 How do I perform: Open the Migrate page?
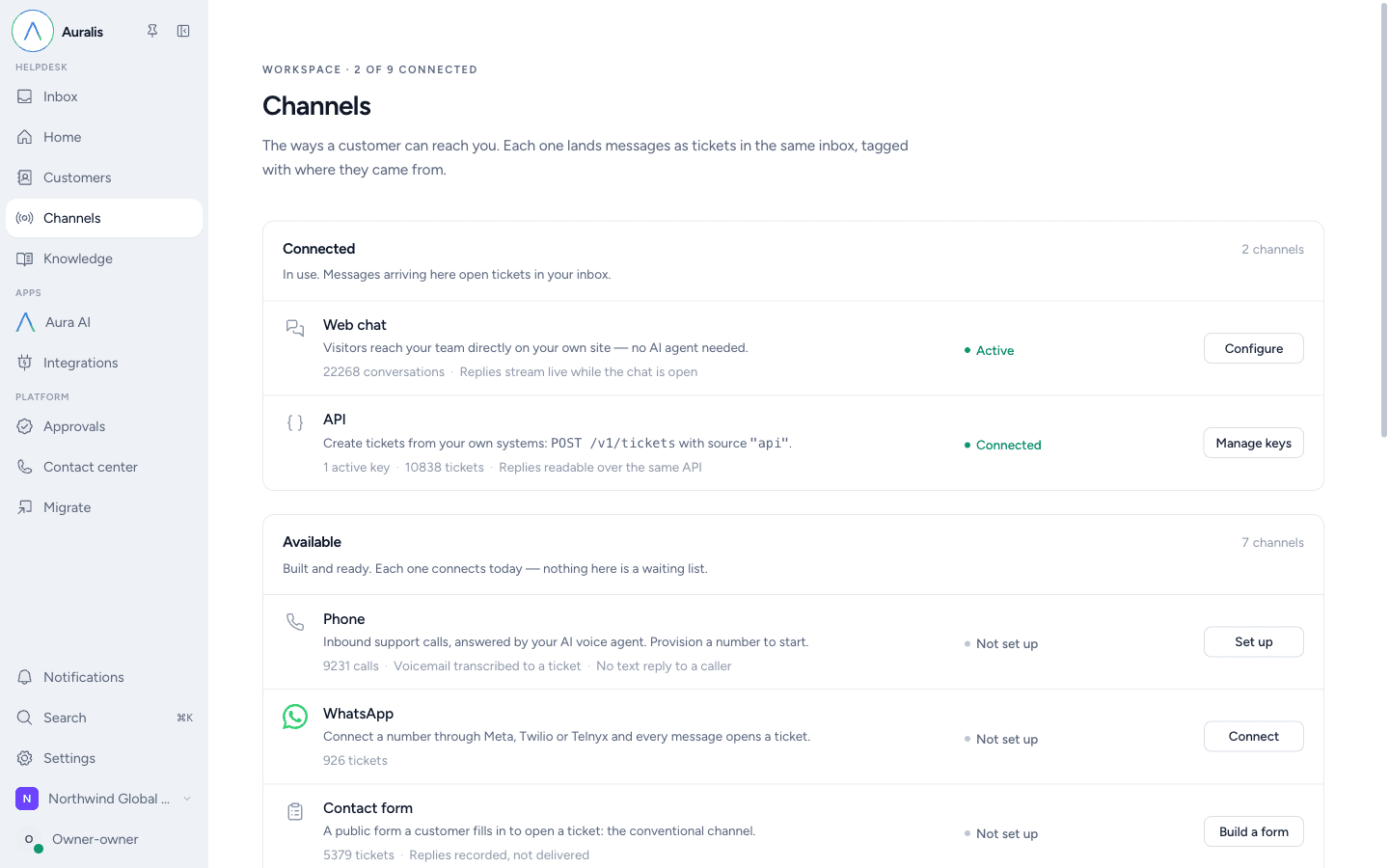[104, 507]
